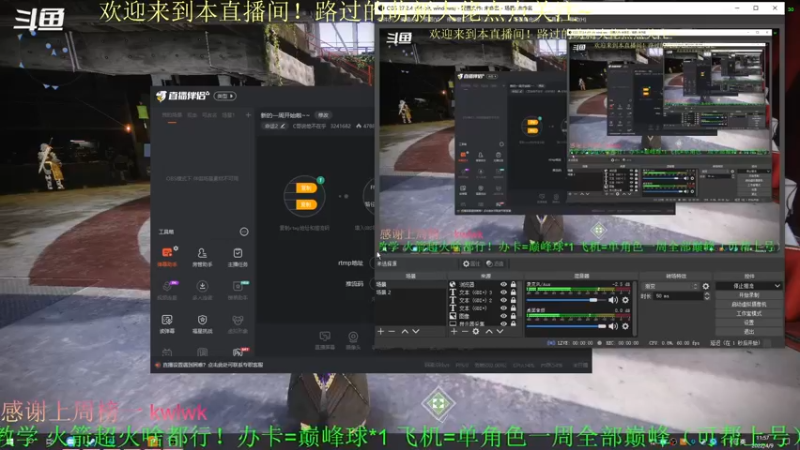Screen dimensions: 800x450
Task: Click 开始录制 start recording button
Action: pyautogui.click(x=748, y=295)
